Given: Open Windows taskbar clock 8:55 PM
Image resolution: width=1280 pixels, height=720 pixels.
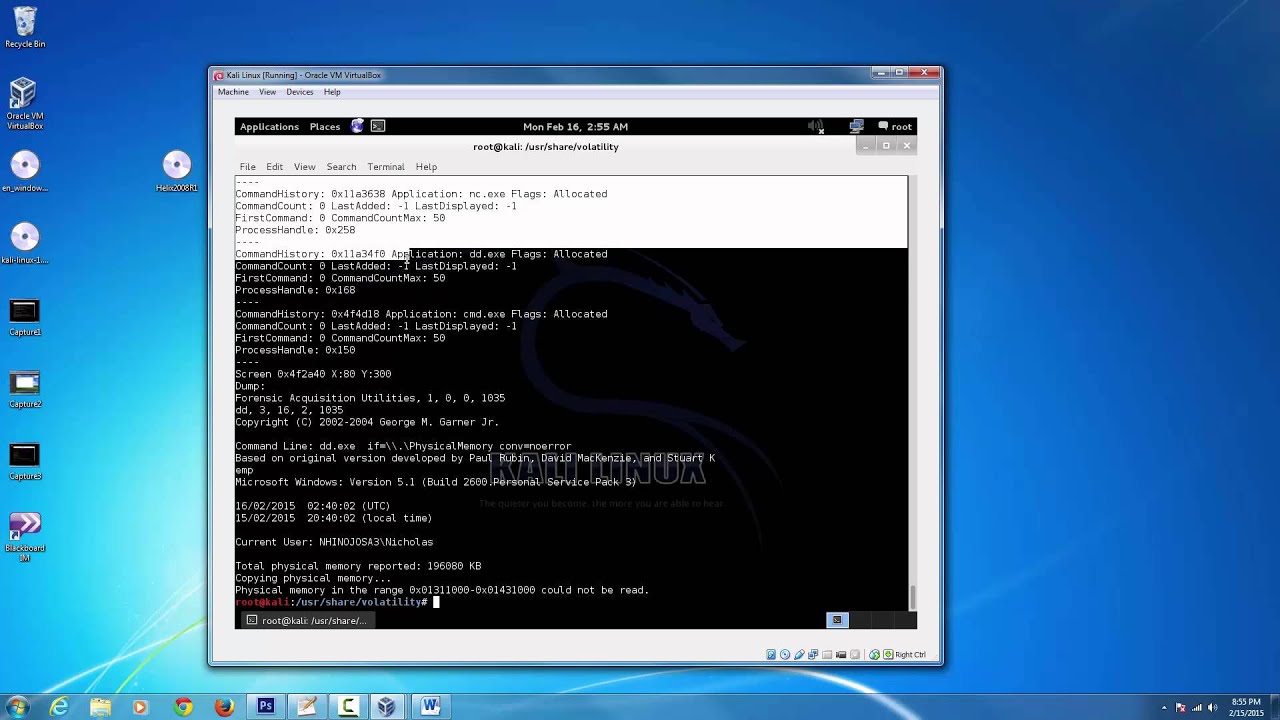Looking at the screenshot, I should coord(1246,707).
